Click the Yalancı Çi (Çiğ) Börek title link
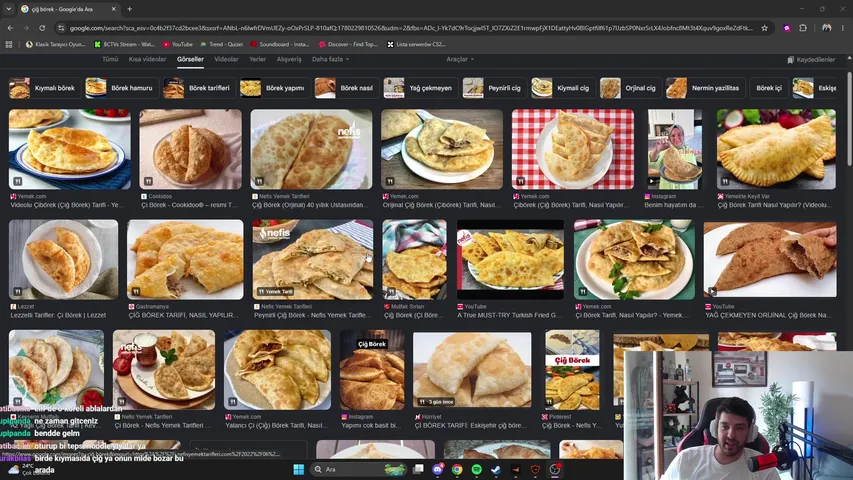 (277, 426)
